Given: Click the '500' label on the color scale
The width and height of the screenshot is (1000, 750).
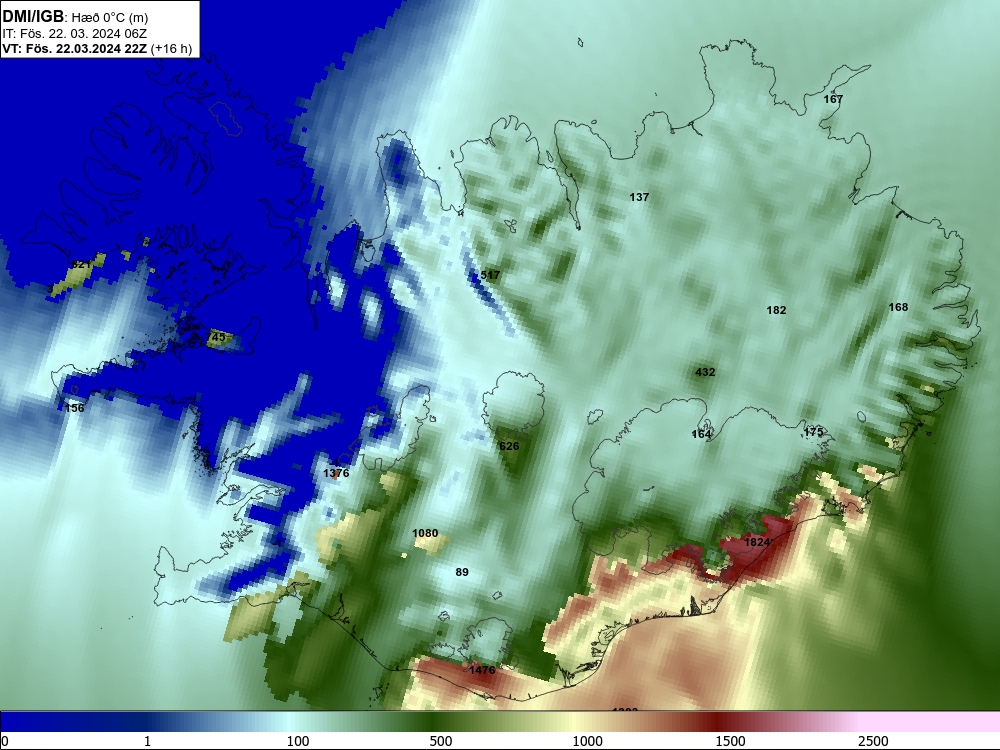Looking at the screenshot, I should (441, 741).
